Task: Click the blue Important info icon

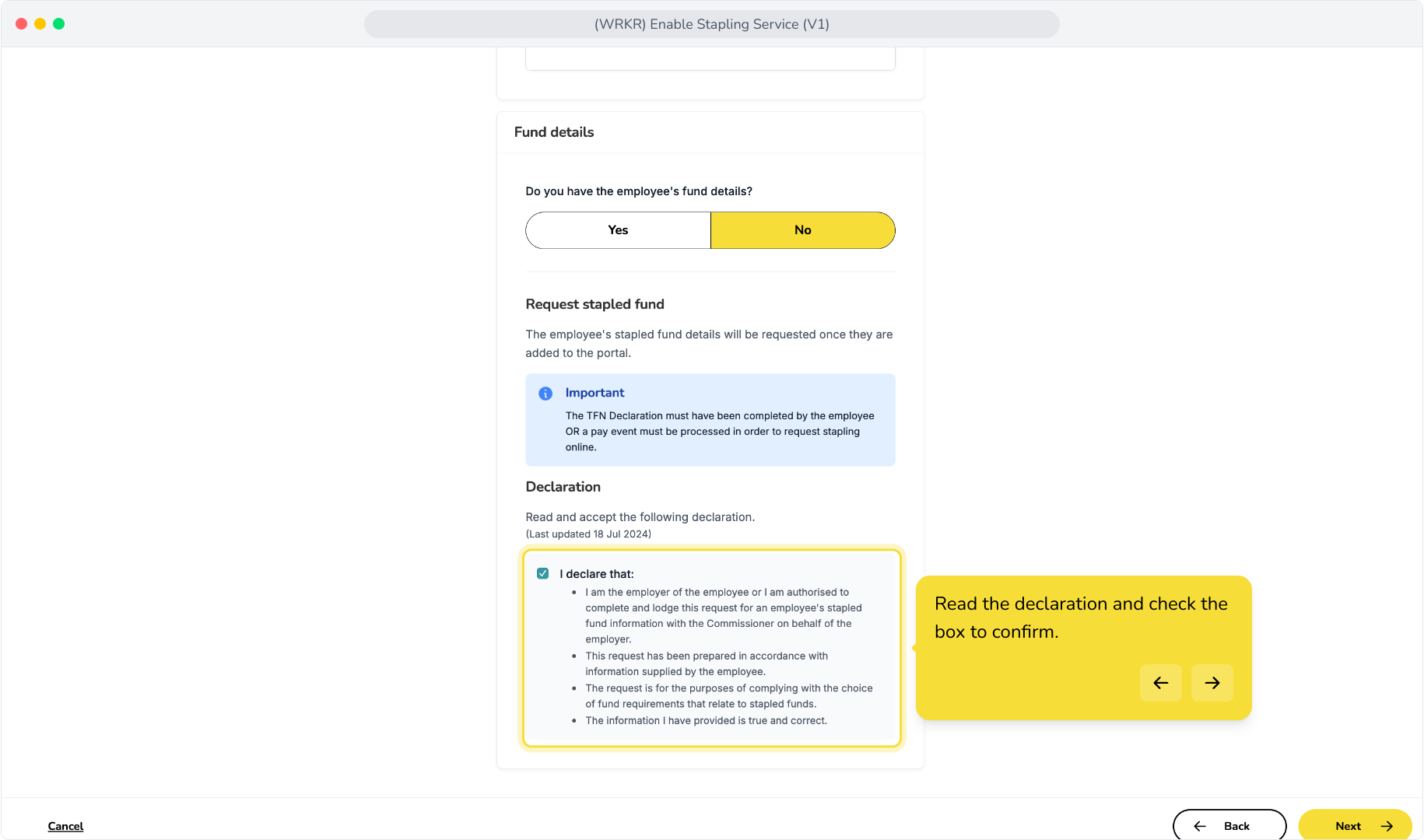Action: [545, 394]
